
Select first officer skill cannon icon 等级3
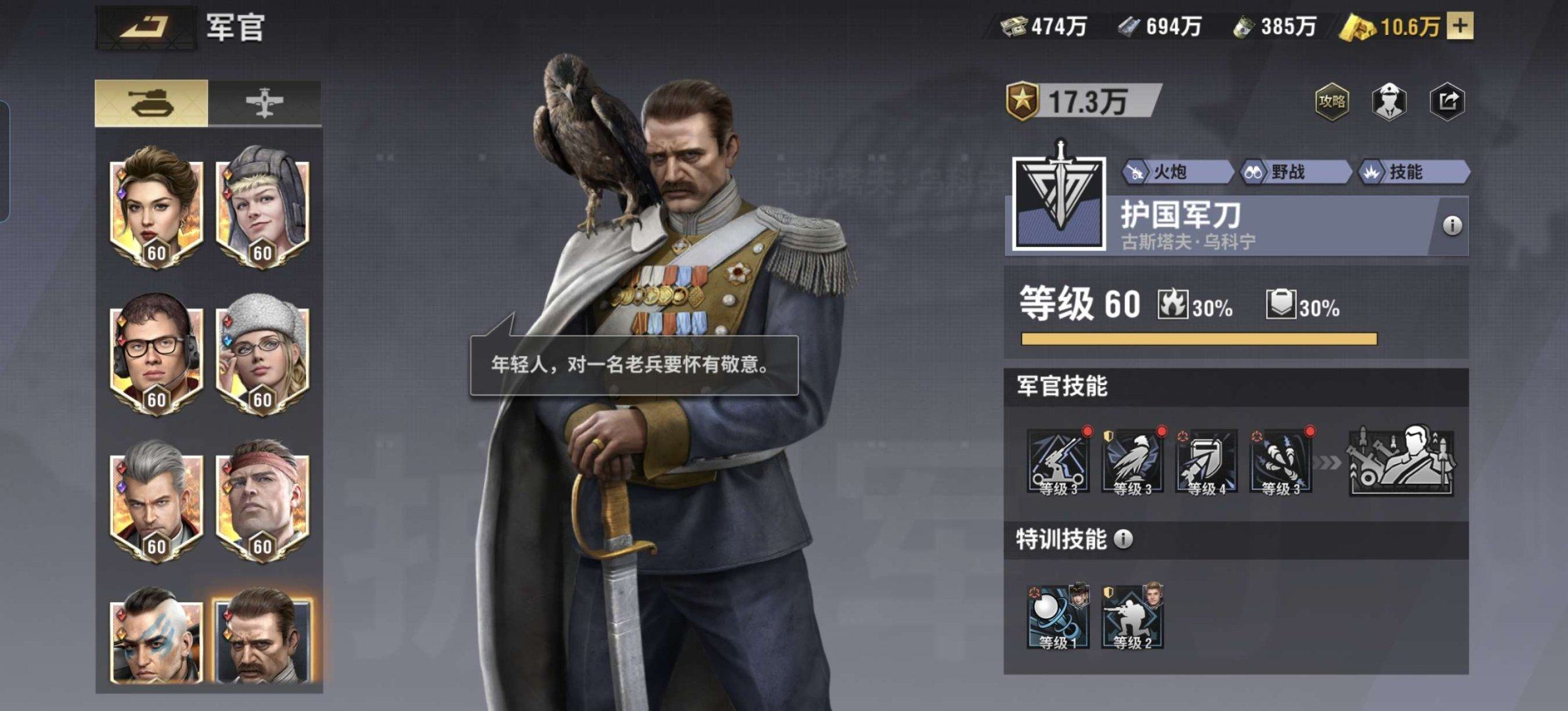(1058, 461)
